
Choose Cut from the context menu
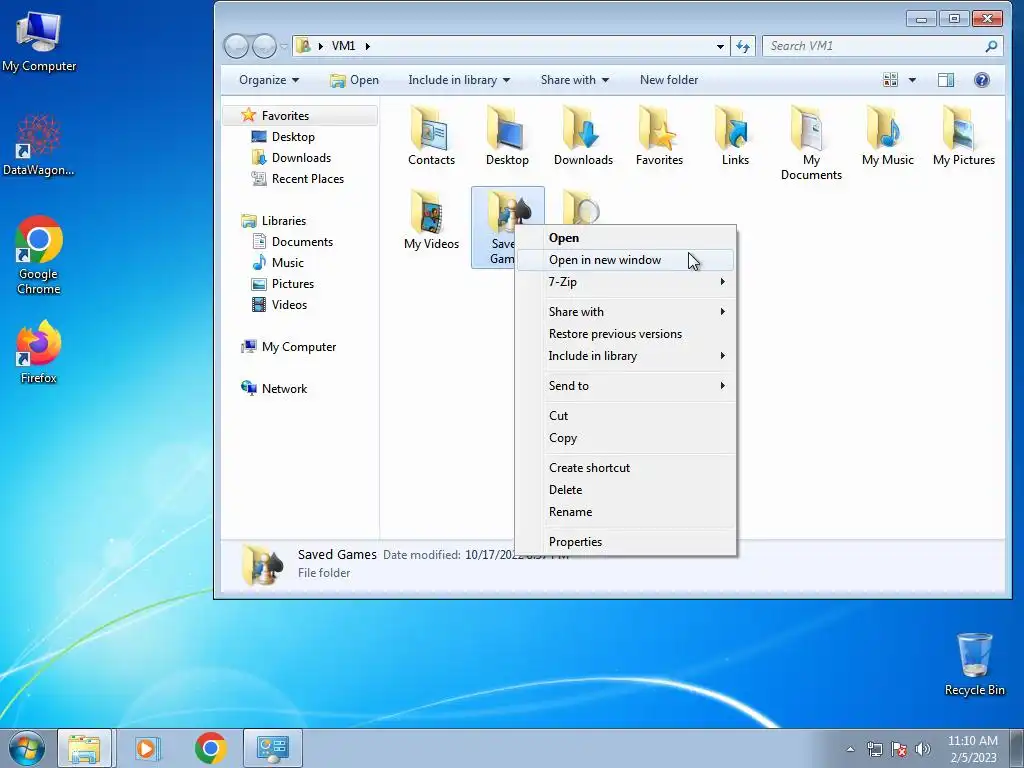click(626, 415)
